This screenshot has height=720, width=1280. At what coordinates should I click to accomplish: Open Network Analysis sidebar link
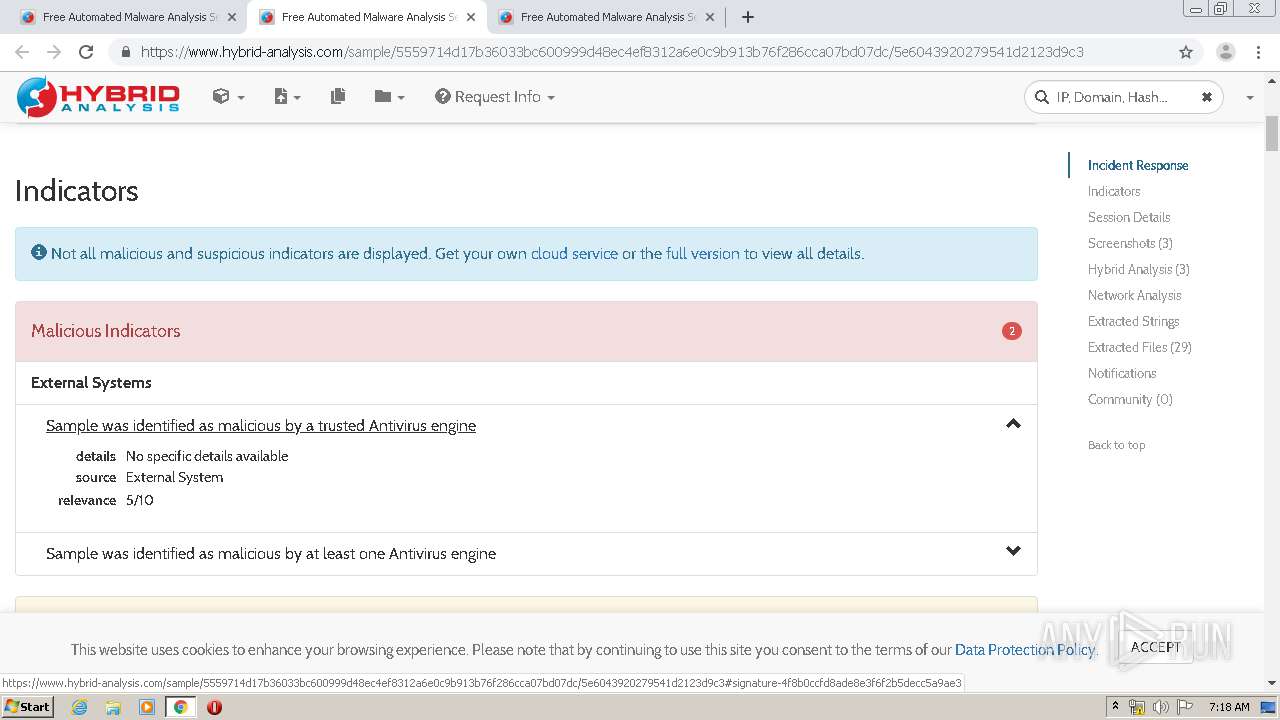1134,295
